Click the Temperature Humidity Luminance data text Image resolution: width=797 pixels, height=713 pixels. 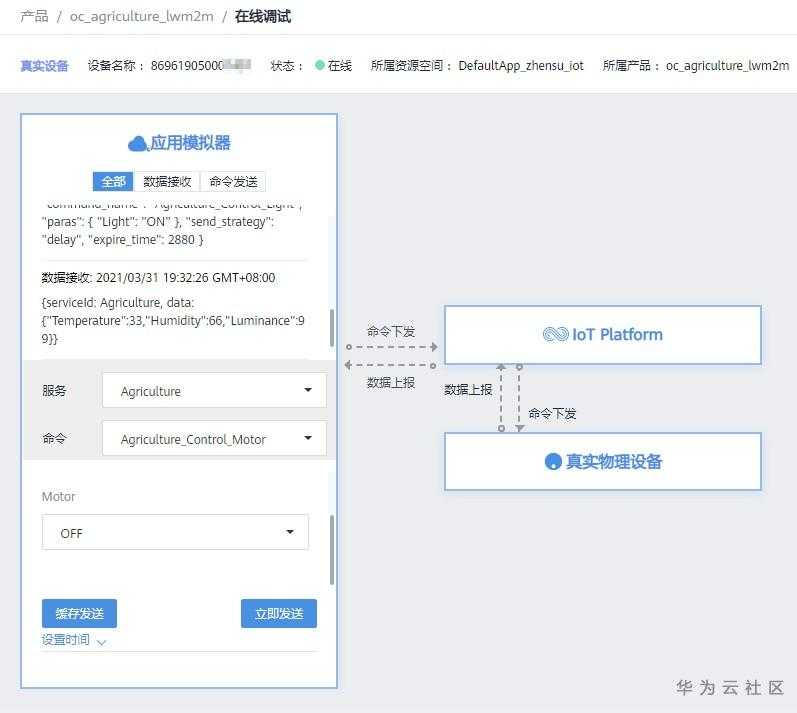(173, 321)
